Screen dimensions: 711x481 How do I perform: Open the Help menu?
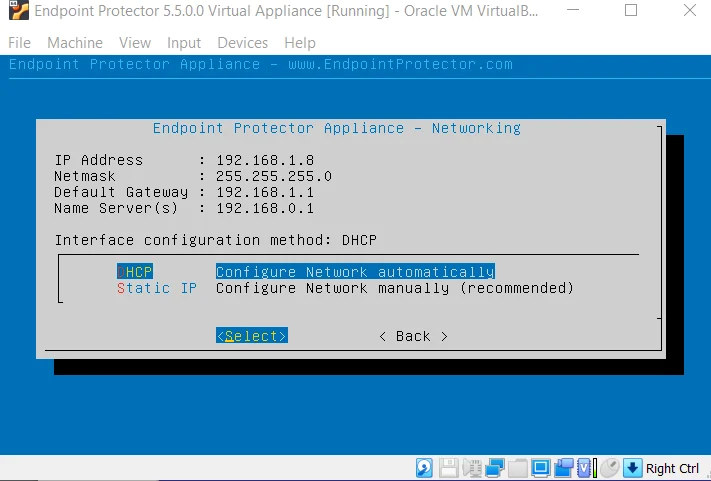[x=300, y=43]
